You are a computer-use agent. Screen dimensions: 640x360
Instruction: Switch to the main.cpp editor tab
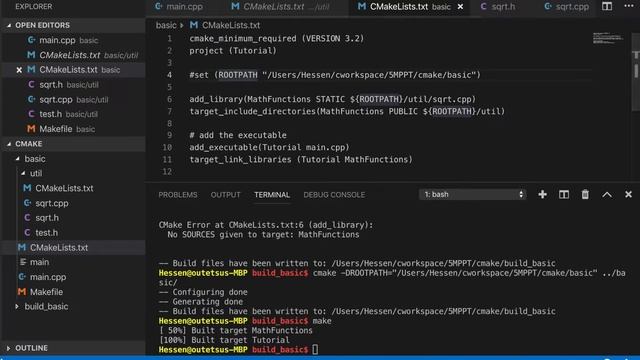tap(179, 7)
